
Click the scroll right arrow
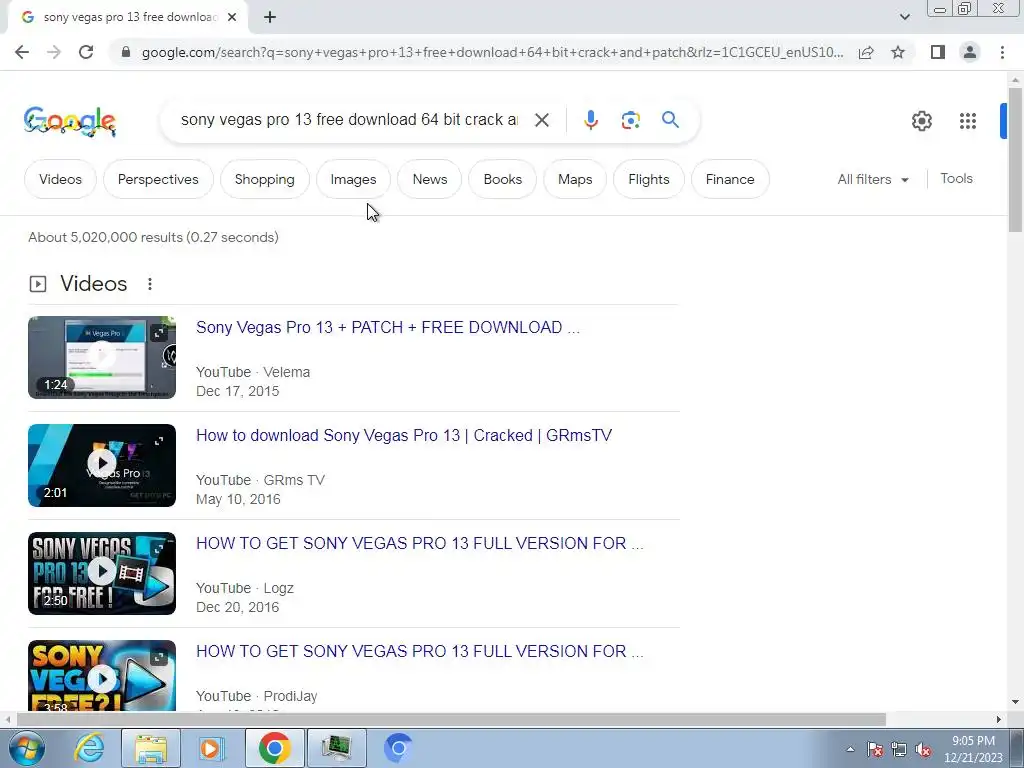(999, 719)
